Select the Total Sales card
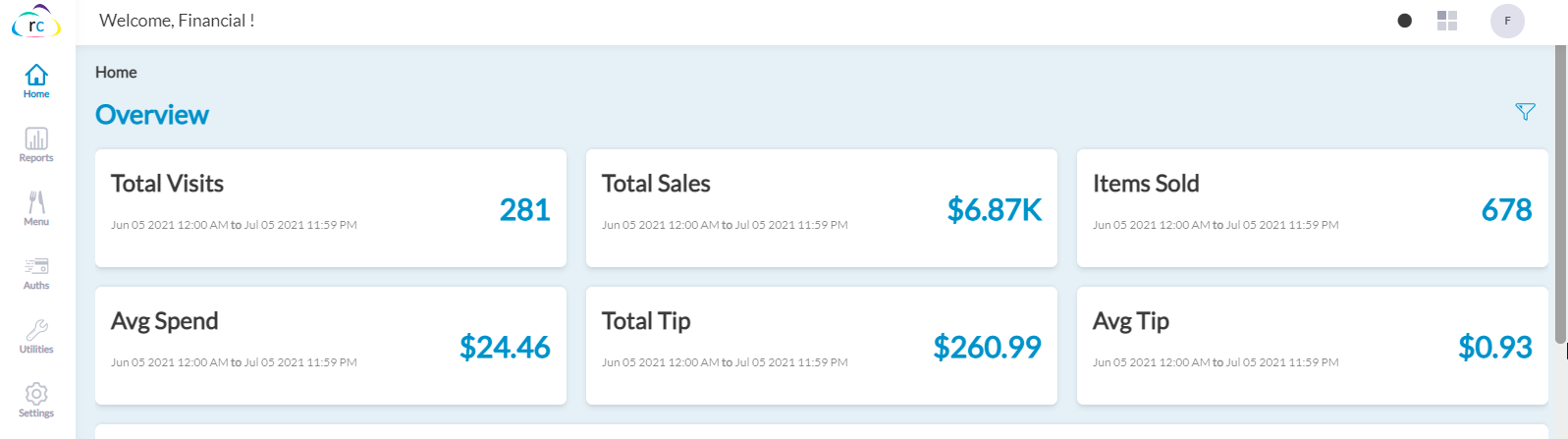The width and height of the screenshot is (1568, 439). coord(822,208)
